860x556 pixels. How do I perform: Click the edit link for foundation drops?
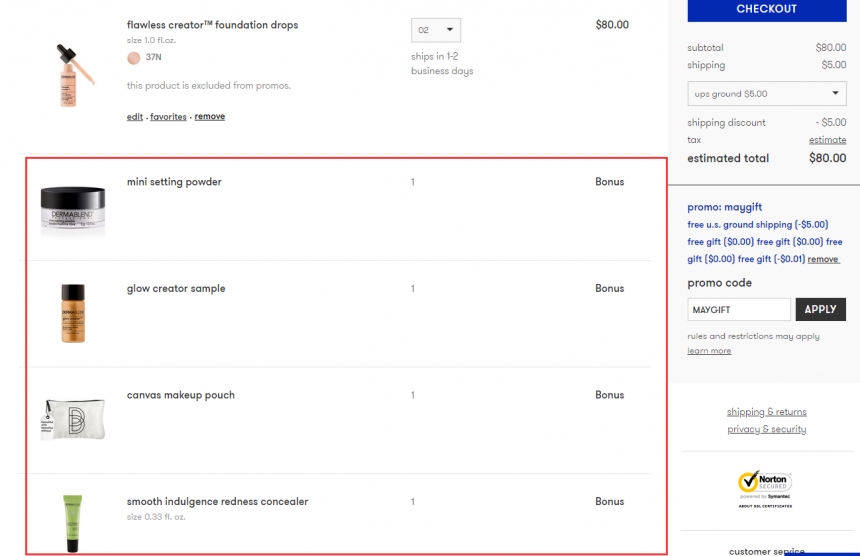(x=135, y=117)
